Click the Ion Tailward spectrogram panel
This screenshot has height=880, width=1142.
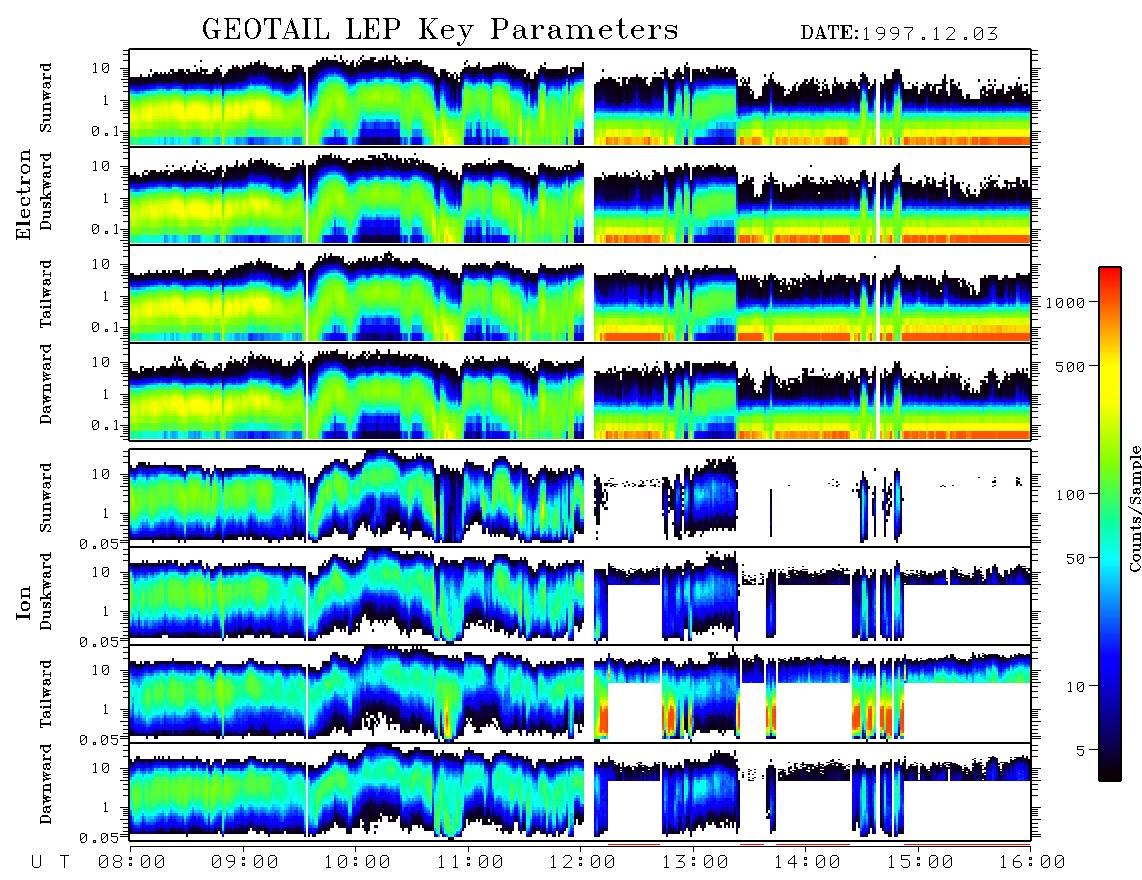(580, 694)
